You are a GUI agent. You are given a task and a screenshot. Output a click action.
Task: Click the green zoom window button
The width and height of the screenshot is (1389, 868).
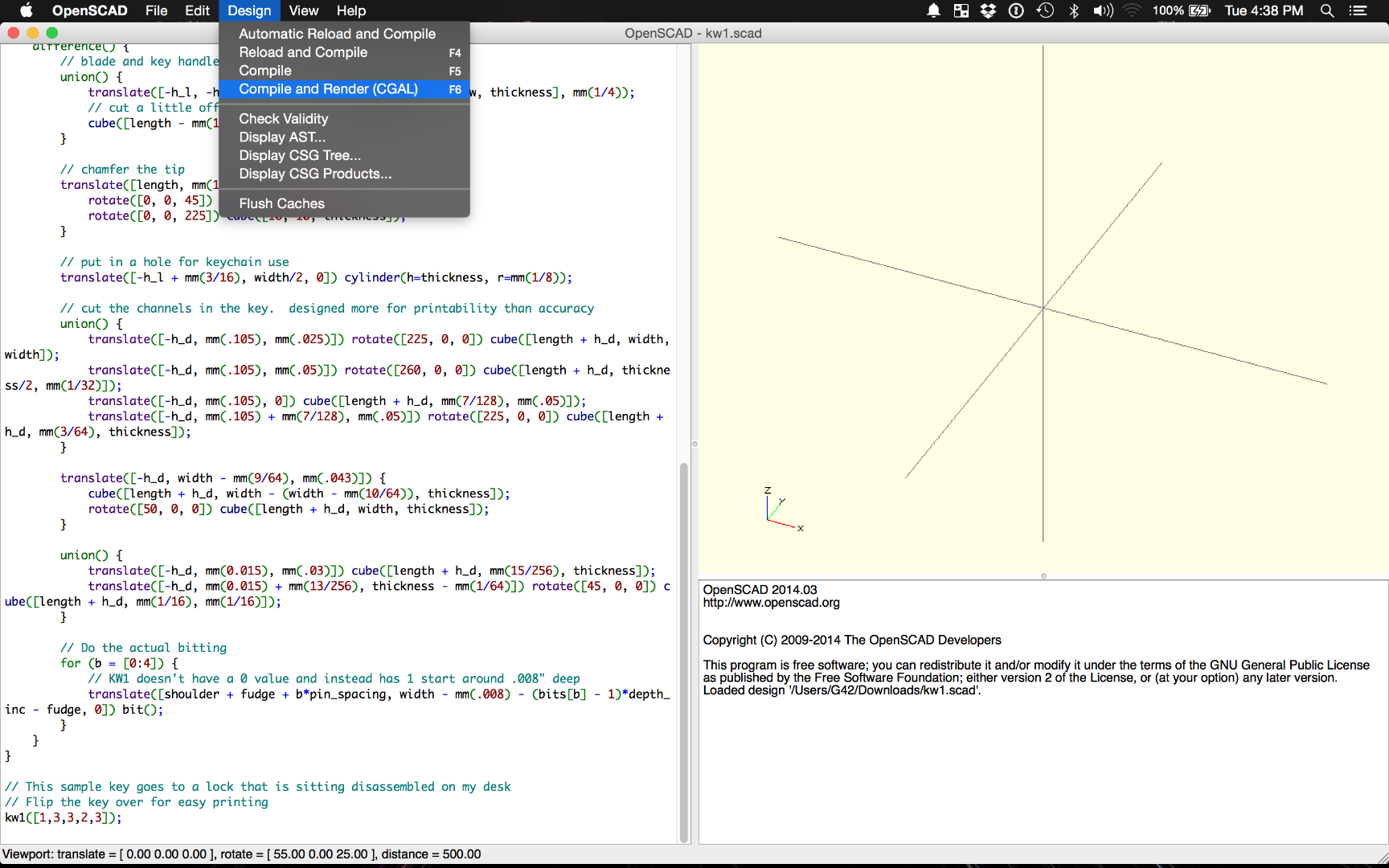coord(52,33)
